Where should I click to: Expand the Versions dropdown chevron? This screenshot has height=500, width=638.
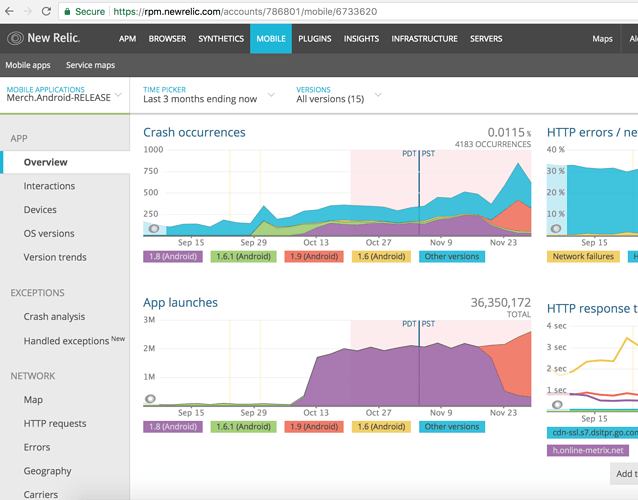coord(378,95)
